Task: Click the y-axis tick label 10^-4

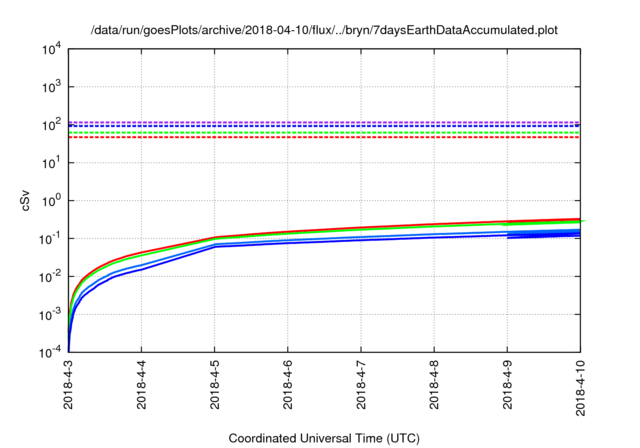Action: point(50,352)
